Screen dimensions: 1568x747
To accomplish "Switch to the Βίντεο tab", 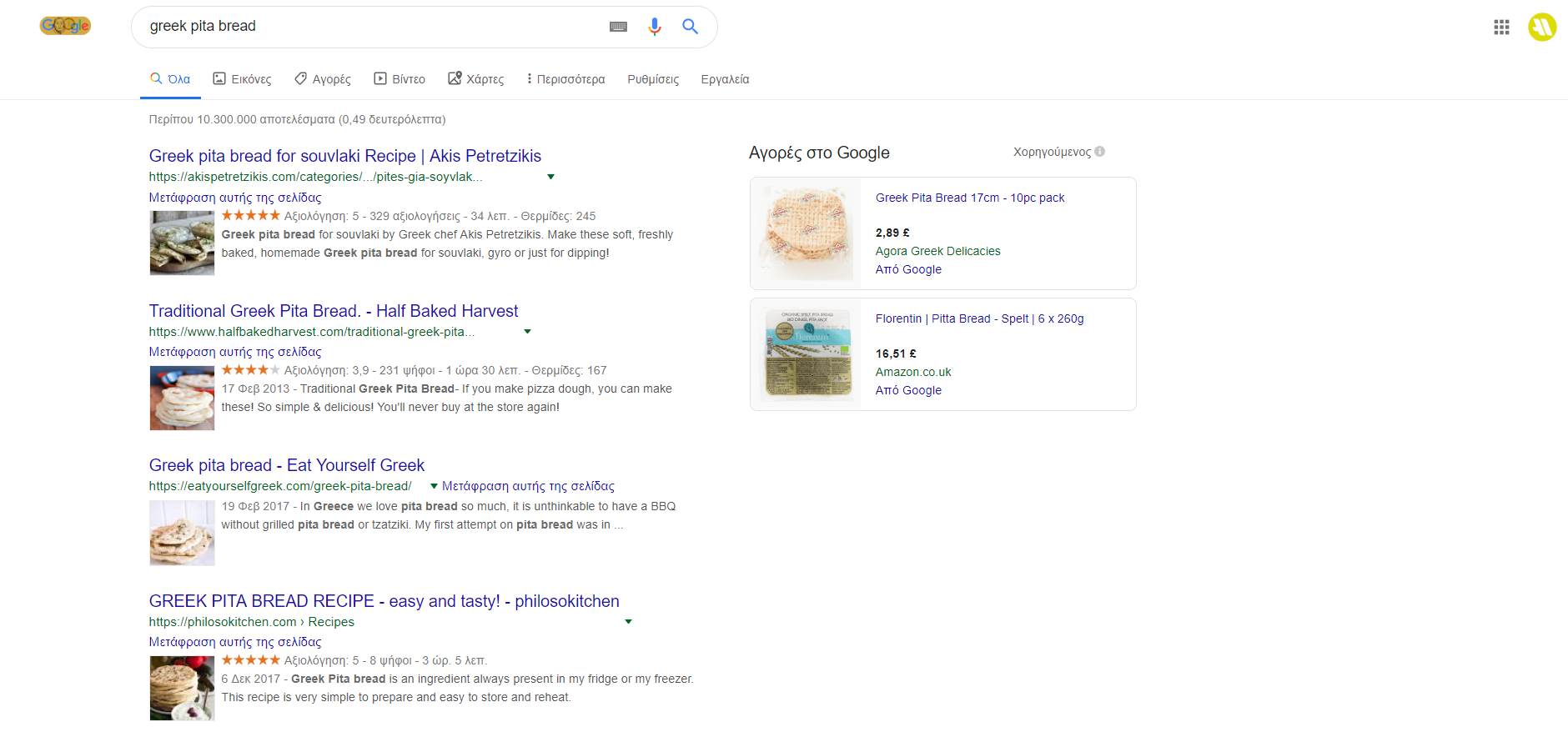I will 400,79.
